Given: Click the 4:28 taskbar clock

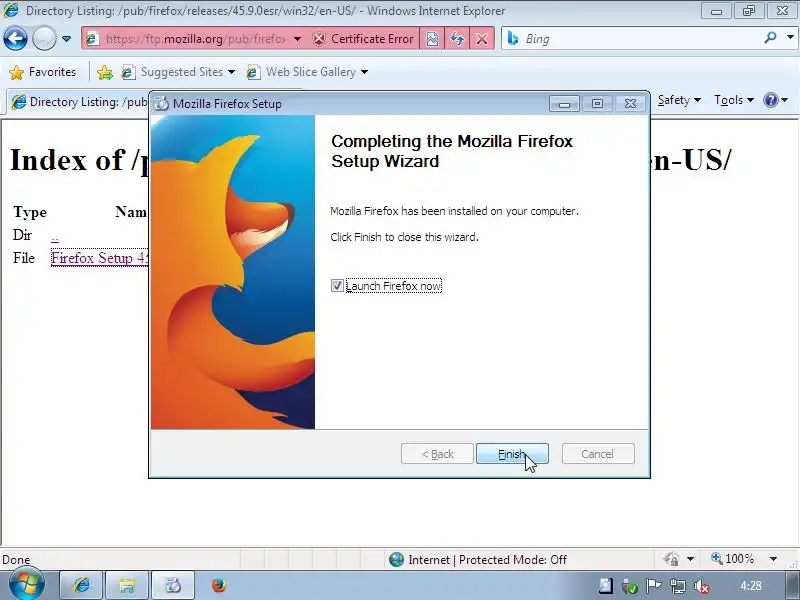Looking at the screenshot, I should (751, 586).
